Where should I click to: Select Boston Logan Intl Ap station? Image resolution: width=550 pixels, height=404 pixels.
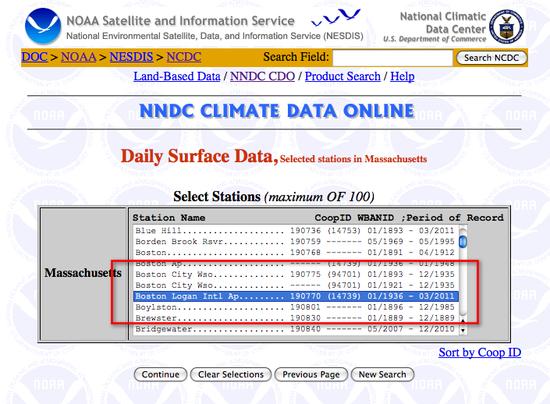[295, 296]
